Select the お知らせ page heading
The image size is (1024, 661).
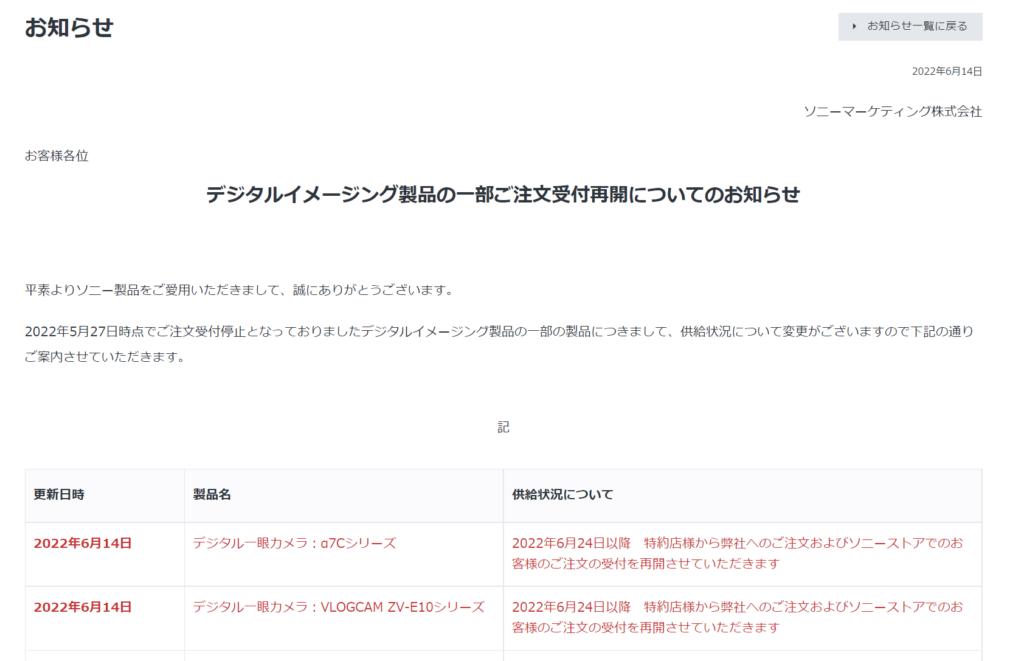coord(69,27)
